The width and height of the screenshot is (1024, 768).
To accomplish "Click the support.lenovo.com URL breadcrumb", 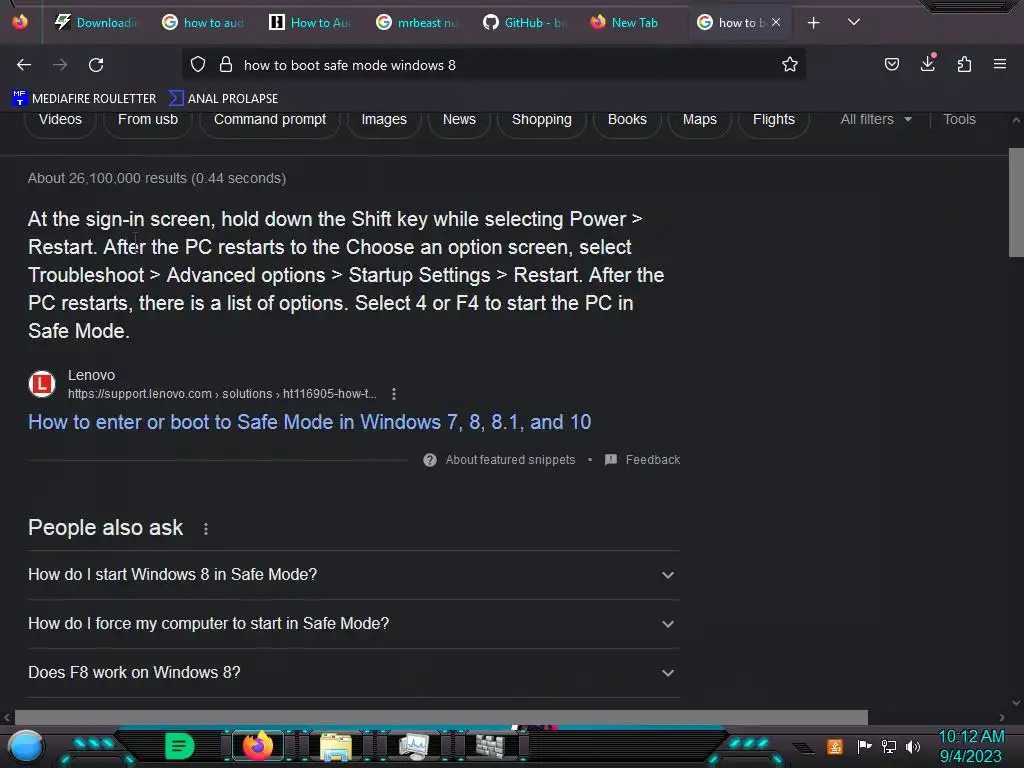I will tap(222, 394).
